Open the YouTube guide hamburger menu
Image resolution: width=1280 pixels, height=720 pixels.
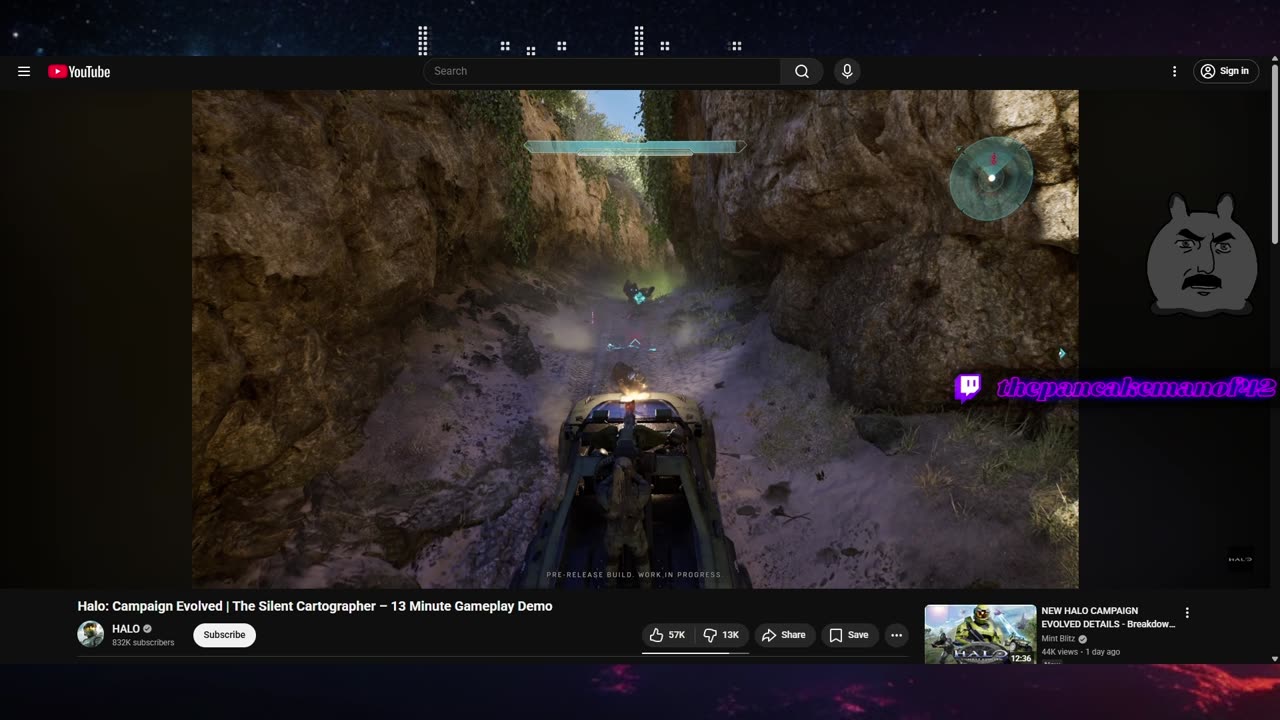point(24,71)
